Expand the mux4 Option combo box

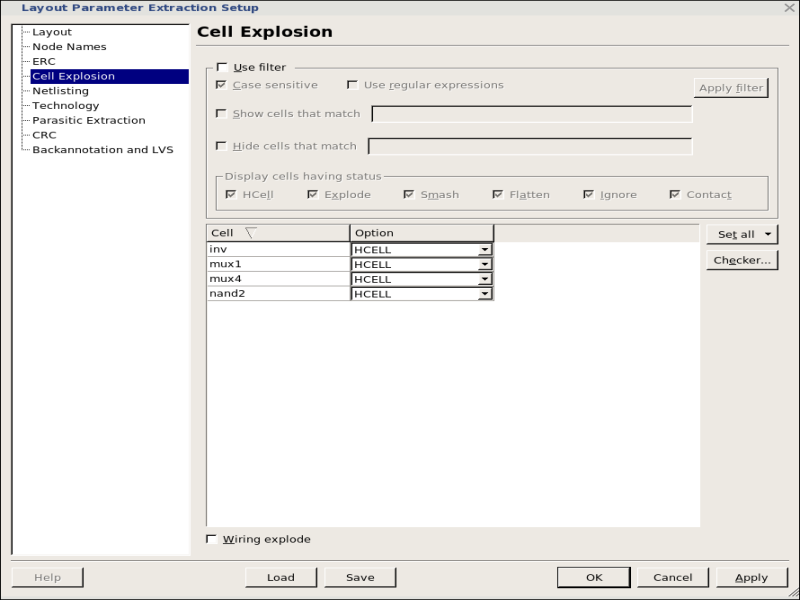pyautogui.click(x=485, y=279)
